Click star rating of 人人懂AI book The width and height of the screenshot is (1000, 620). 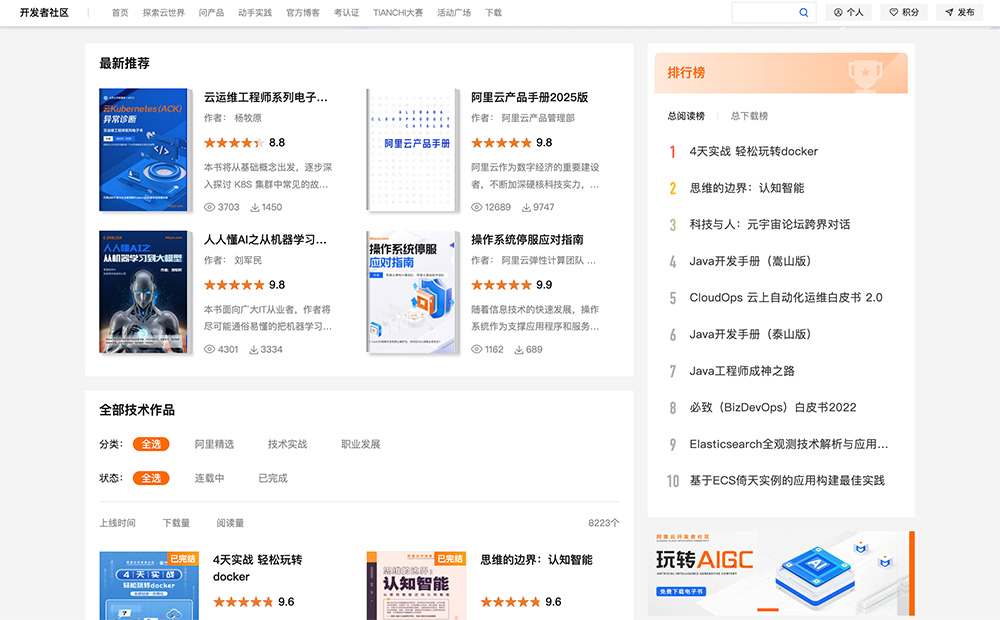tap(233, 284)
